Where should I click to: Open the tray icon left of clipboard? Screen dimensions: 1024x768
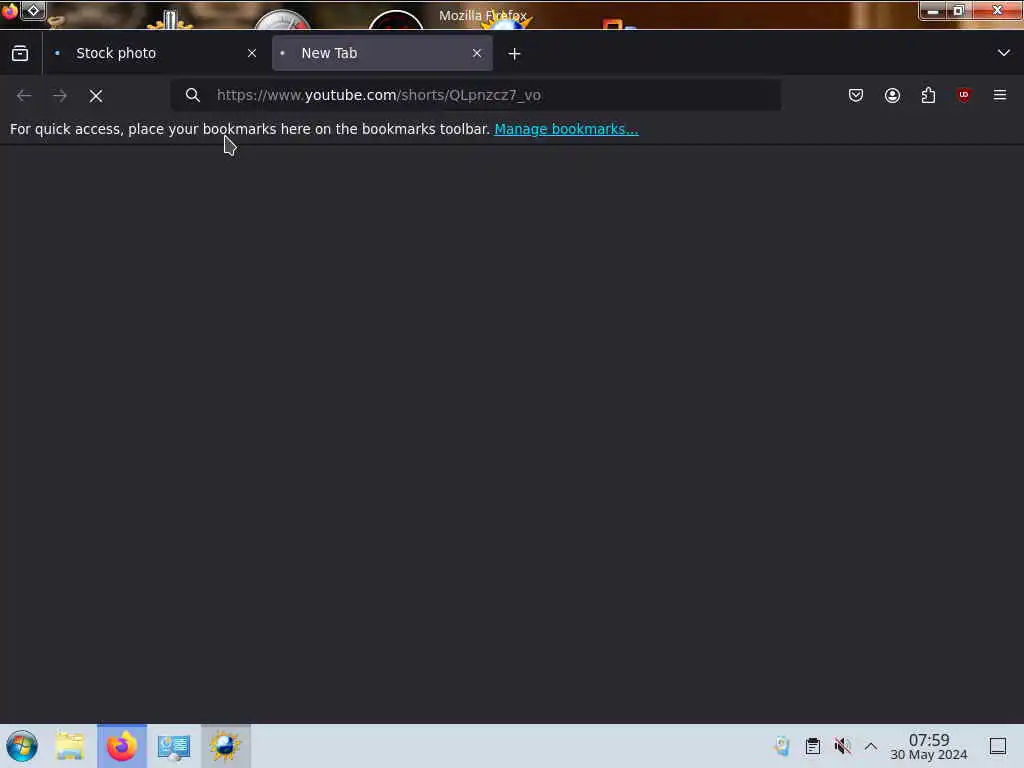pyautogui.click(x=782, y=746)
